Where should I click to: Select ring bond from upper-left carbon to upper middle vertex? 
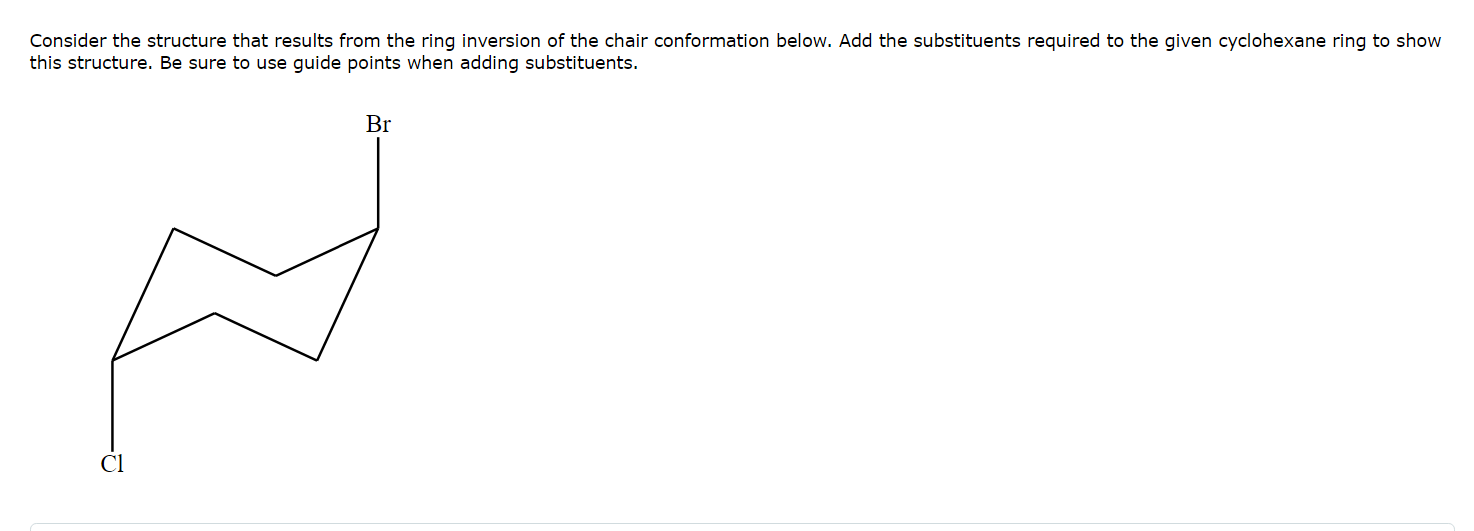click(x=225, y=252)
